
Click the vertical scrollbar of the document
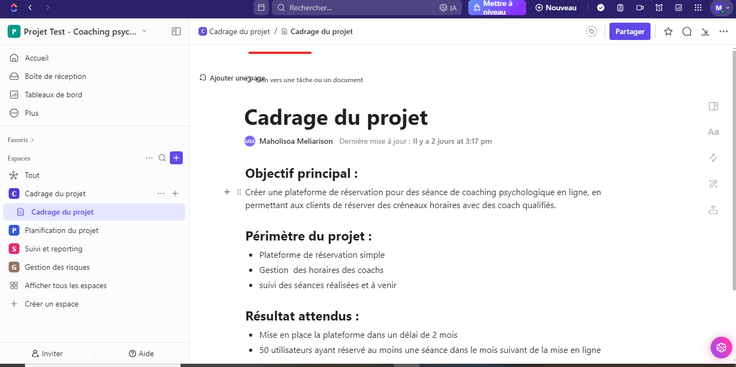(x=733, y=169)
